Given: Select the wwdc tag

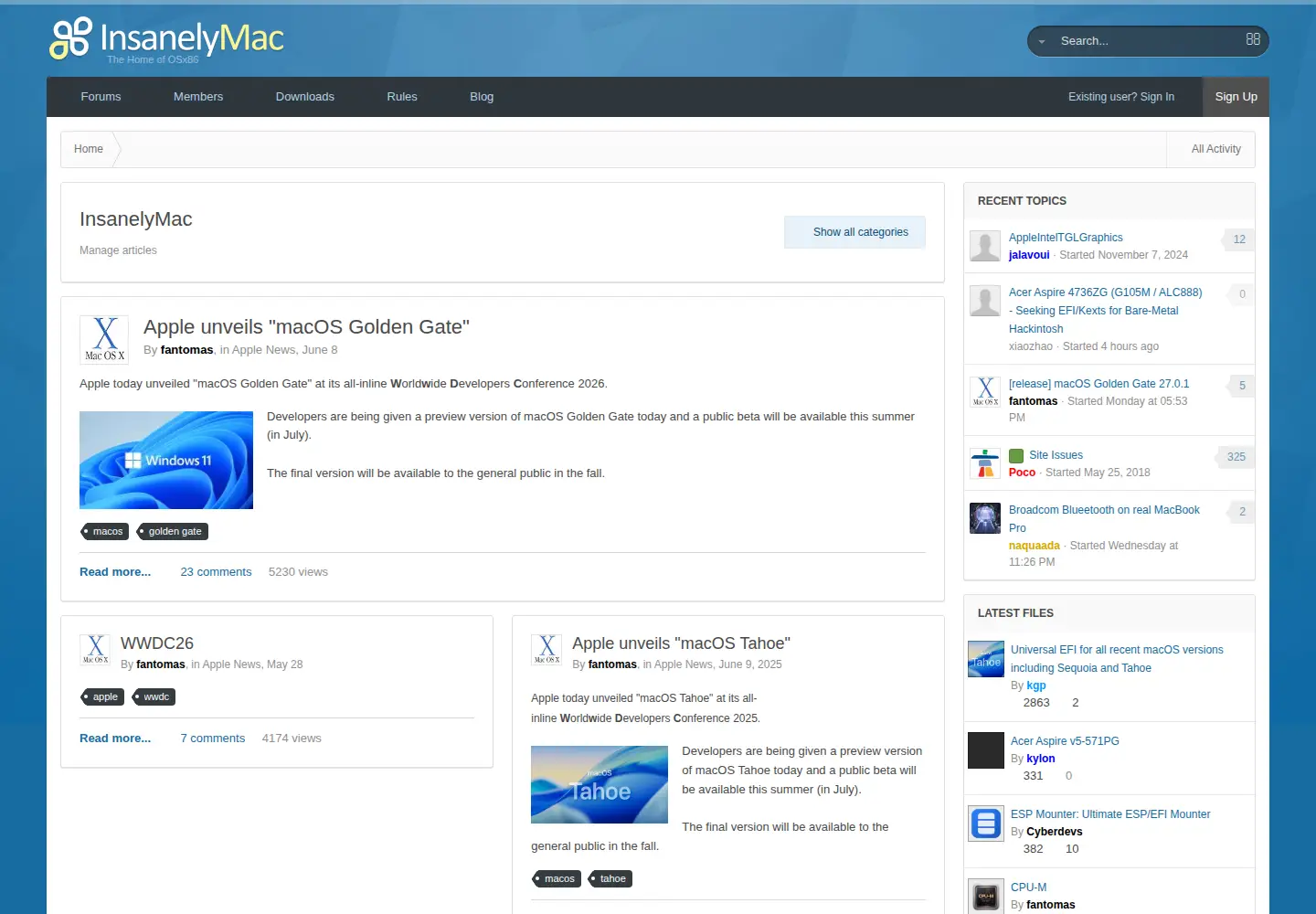Looking at the screenshot, I should tap(154, 696).
